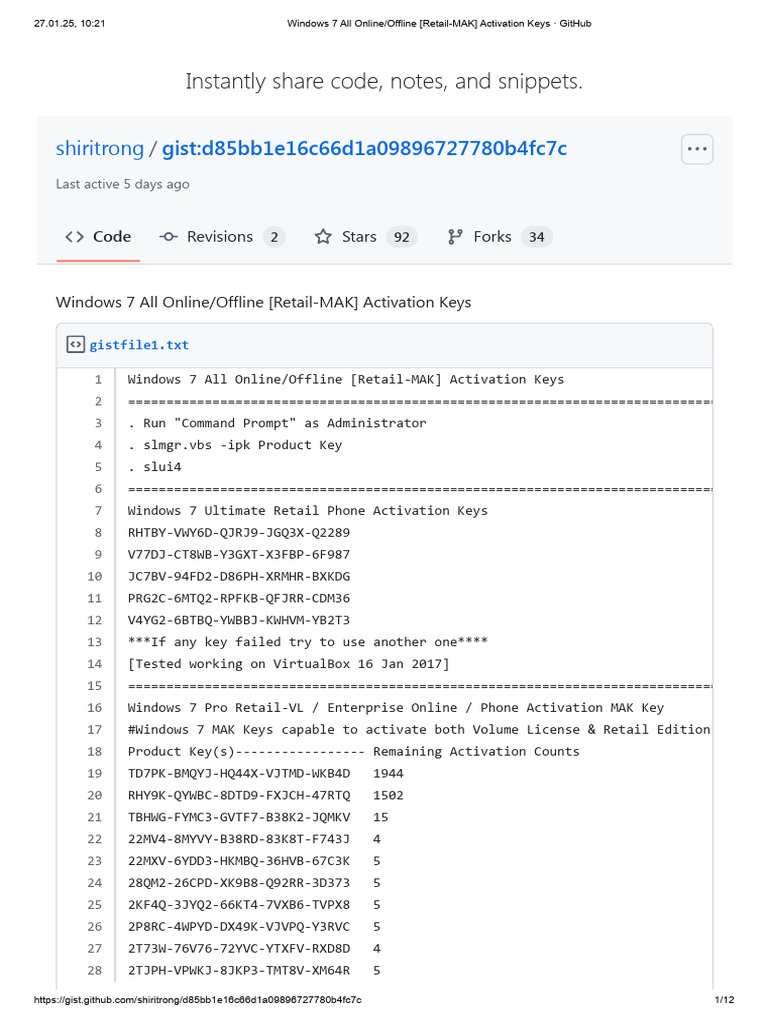Click the Revisions commit icon
Screen dimensions: 768x1024
(x=168, y=237)
